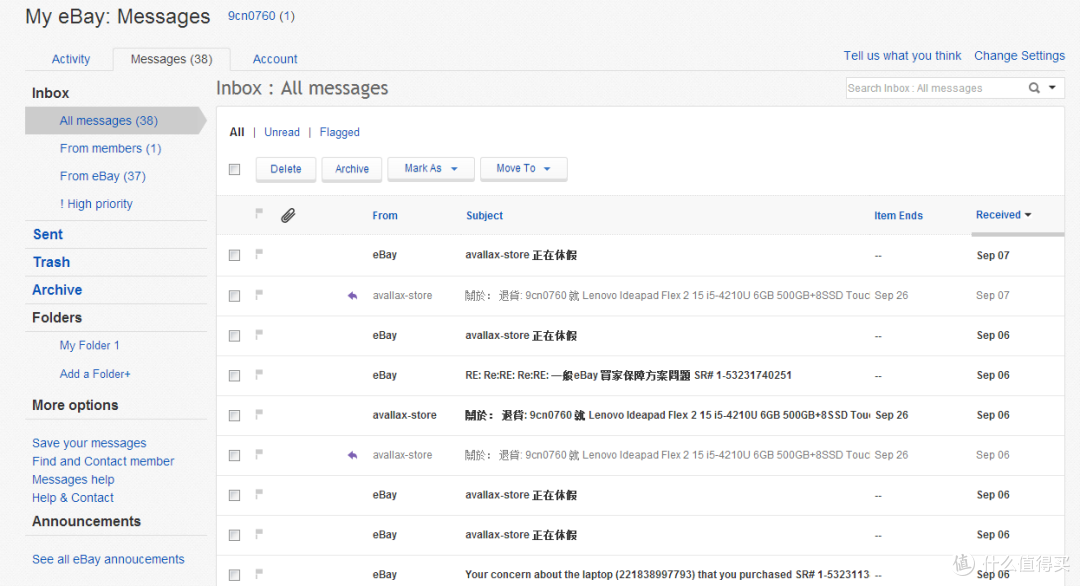Click the Delete button

286,169
